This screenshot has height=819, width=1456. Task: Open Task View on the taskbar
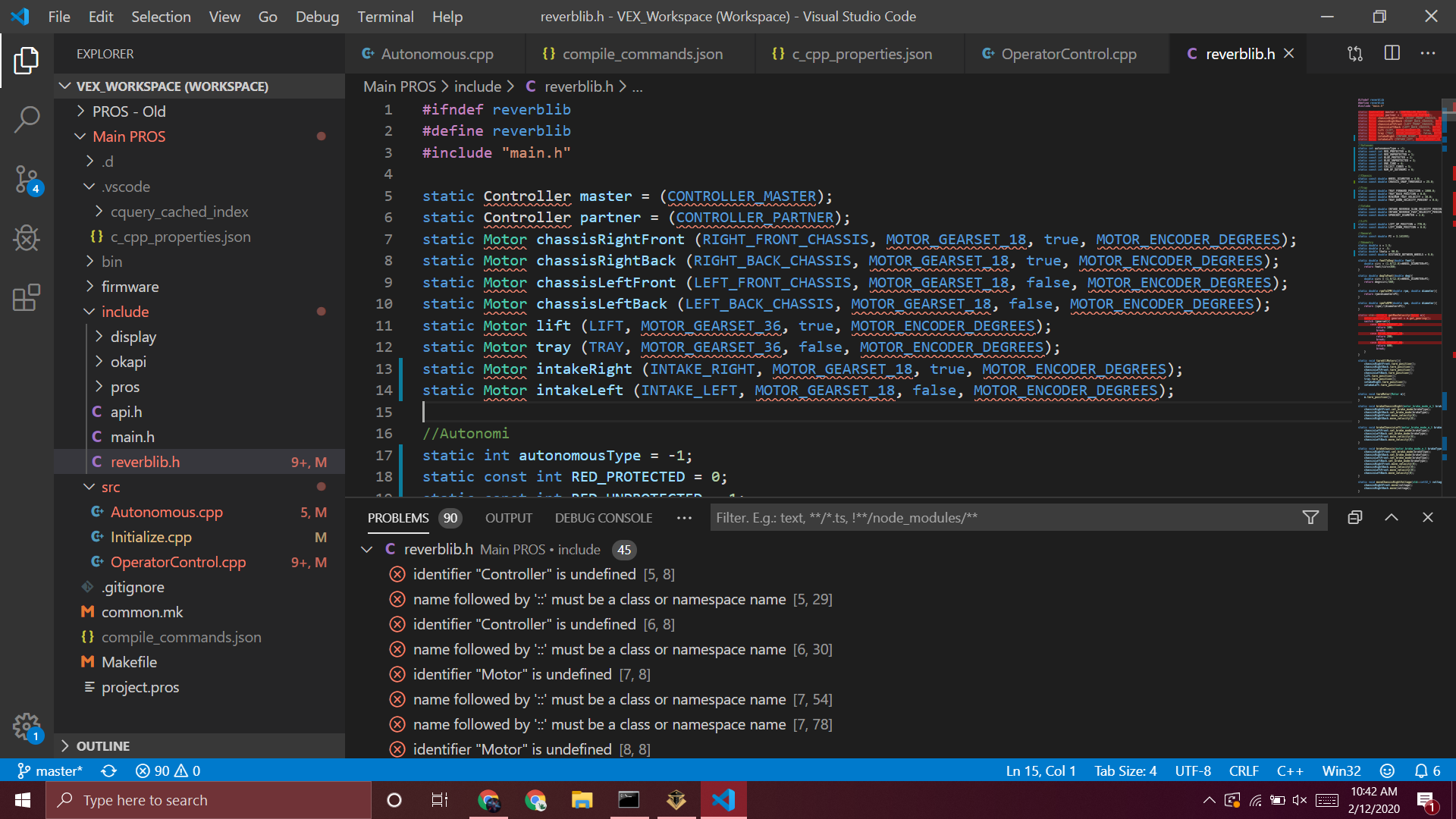click(x=440, y=800)
